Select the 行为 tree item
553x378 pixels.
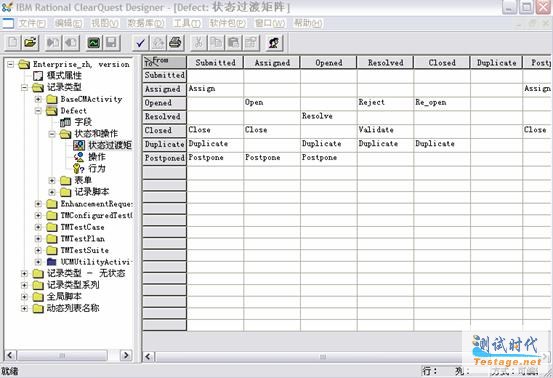[x=97, y=169]
